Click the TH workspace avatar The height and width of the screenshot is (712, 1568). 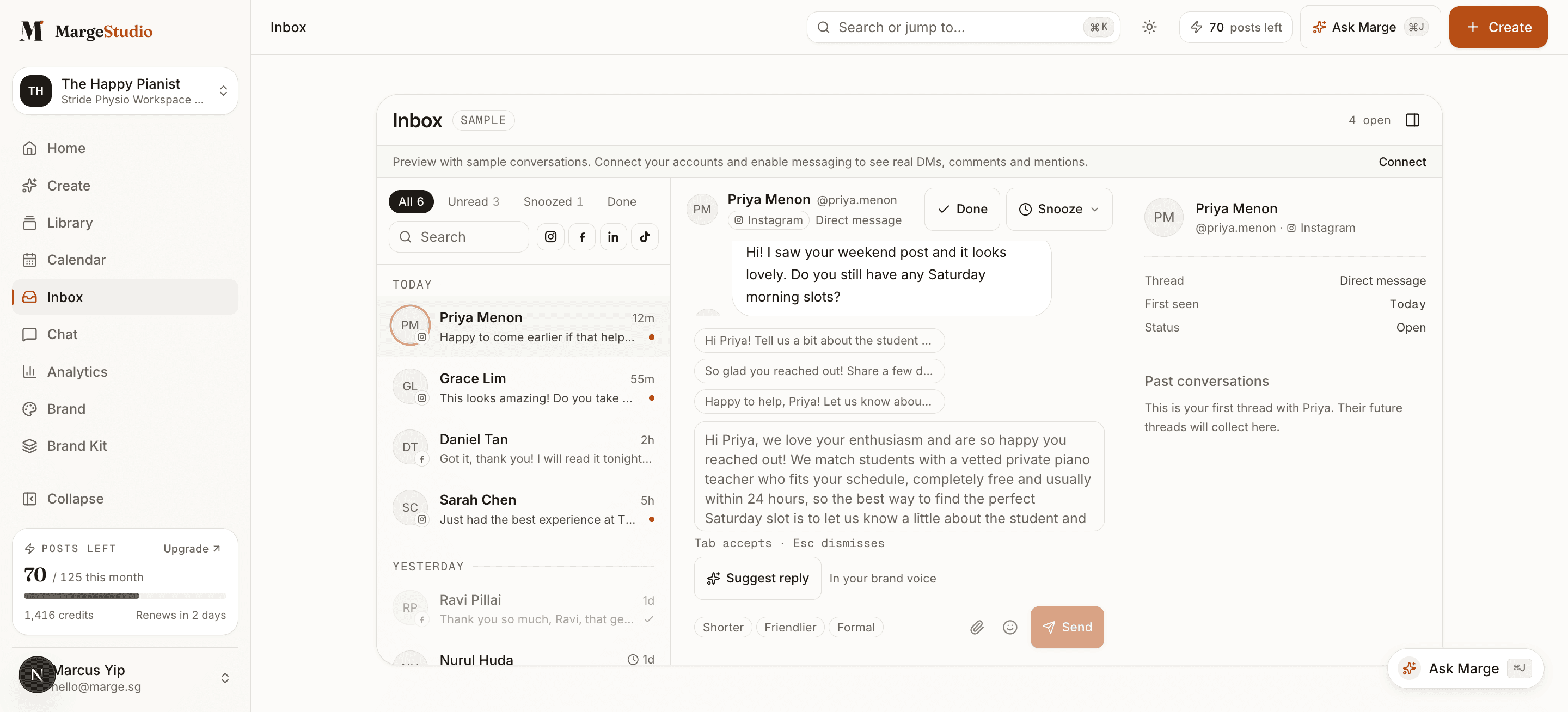point(36,91)
